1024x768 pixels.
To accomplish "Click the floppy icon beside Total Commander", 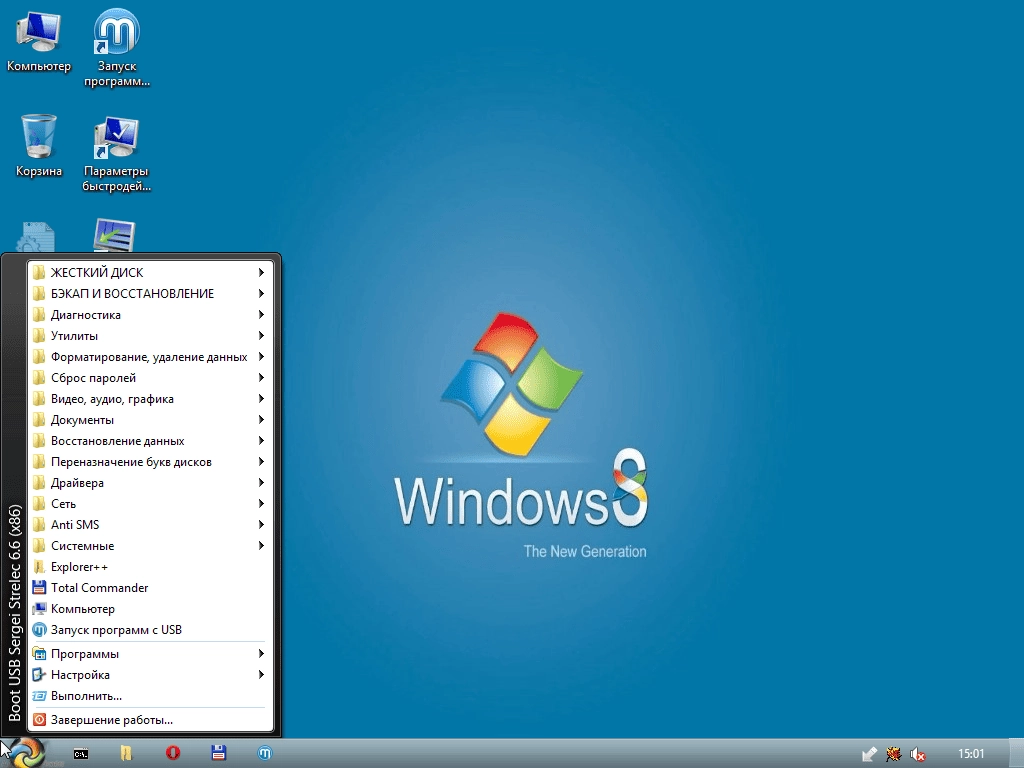I will (39, 587).
